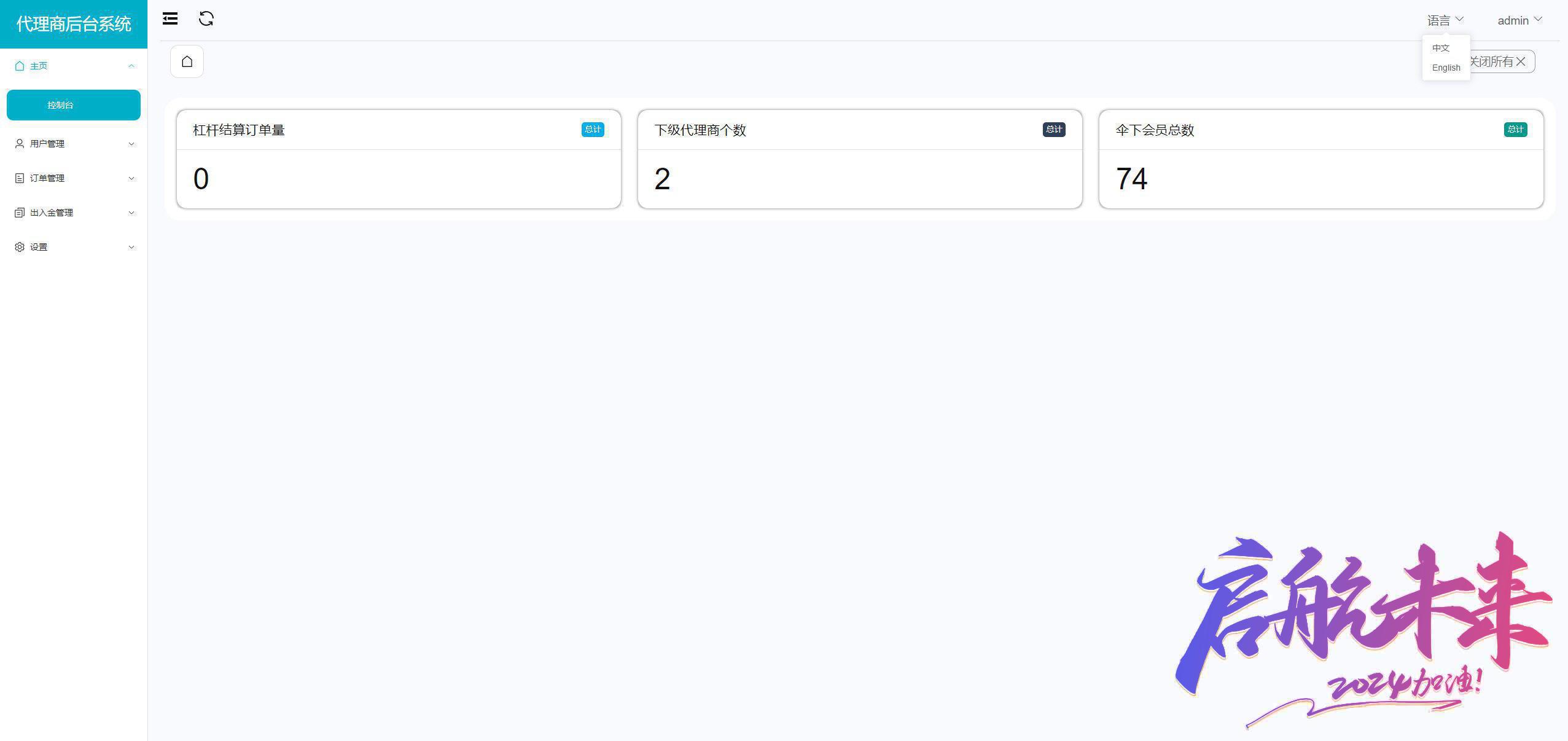Click the gear icon beside 设置
This screenshot has height=741, width=1568.
coord(20,247)
